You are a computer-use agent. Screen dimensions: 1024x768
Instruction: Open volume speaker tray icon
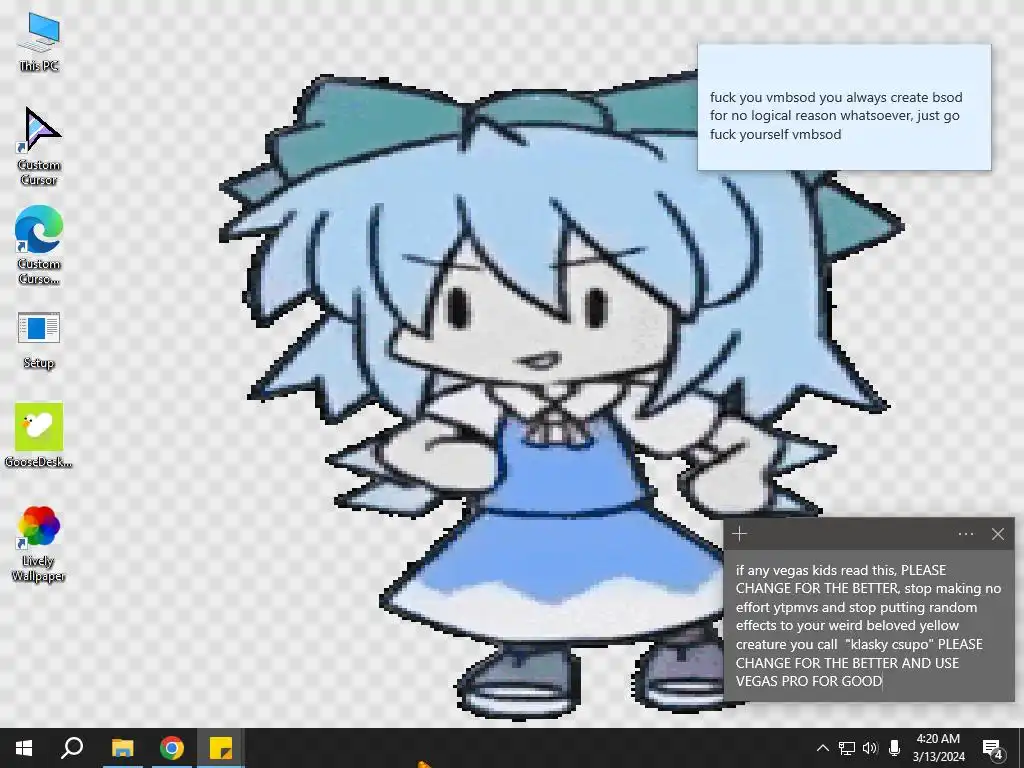pos(870,748)
